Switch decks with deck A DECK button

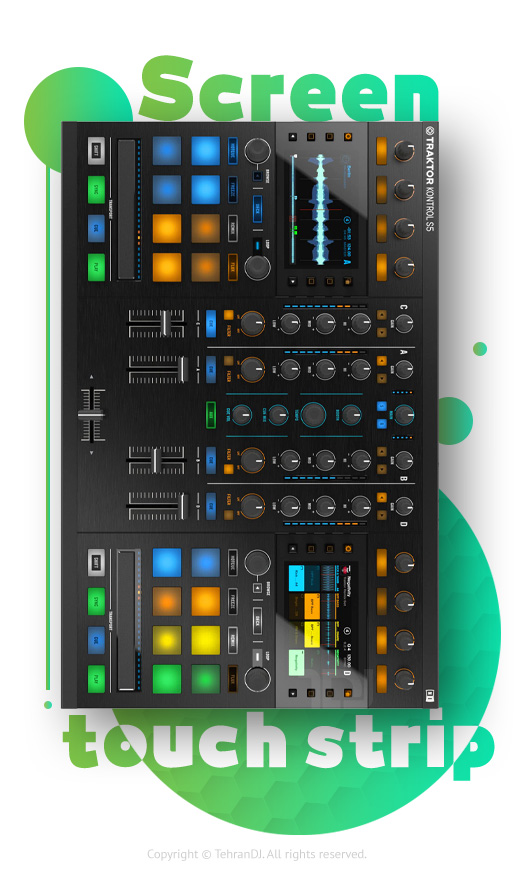pos(258,209)
